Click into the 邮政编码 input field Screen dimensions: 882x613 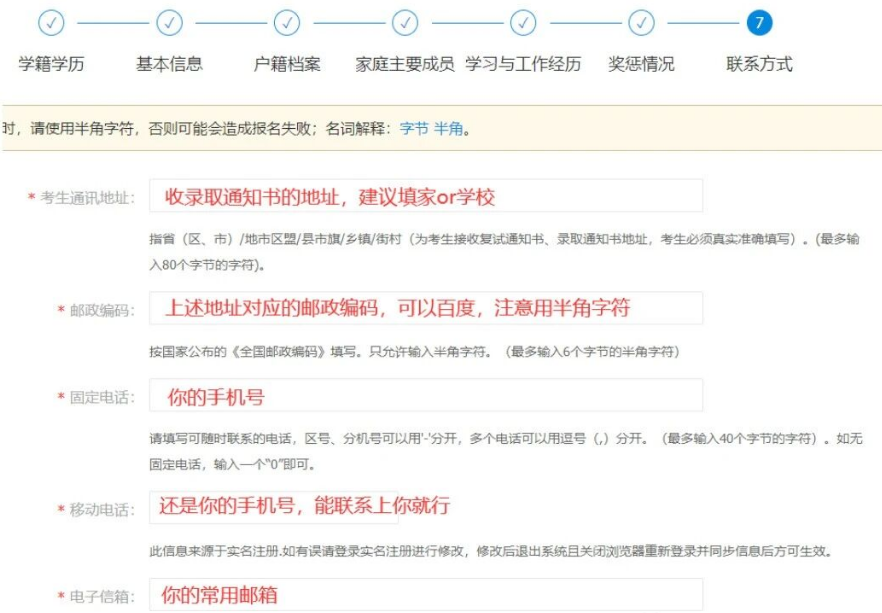tap(425, 308)
